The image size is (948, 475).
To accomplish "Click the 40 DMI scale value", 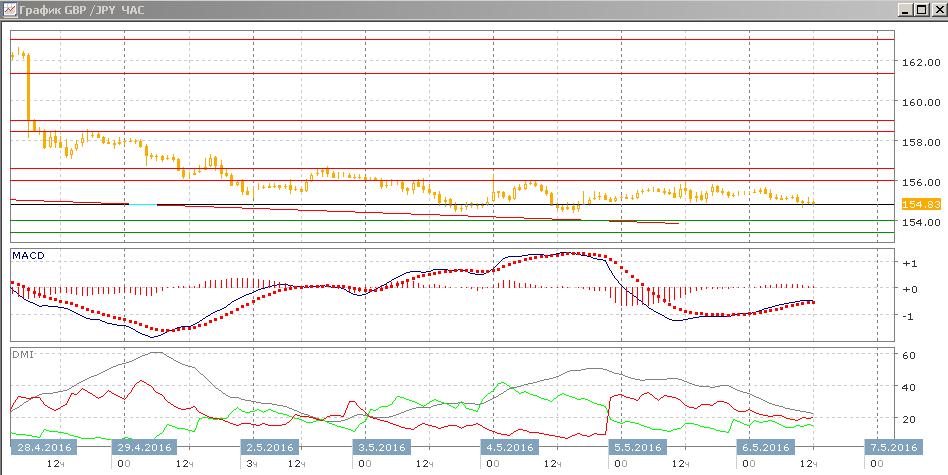I will tap(911, 387).
